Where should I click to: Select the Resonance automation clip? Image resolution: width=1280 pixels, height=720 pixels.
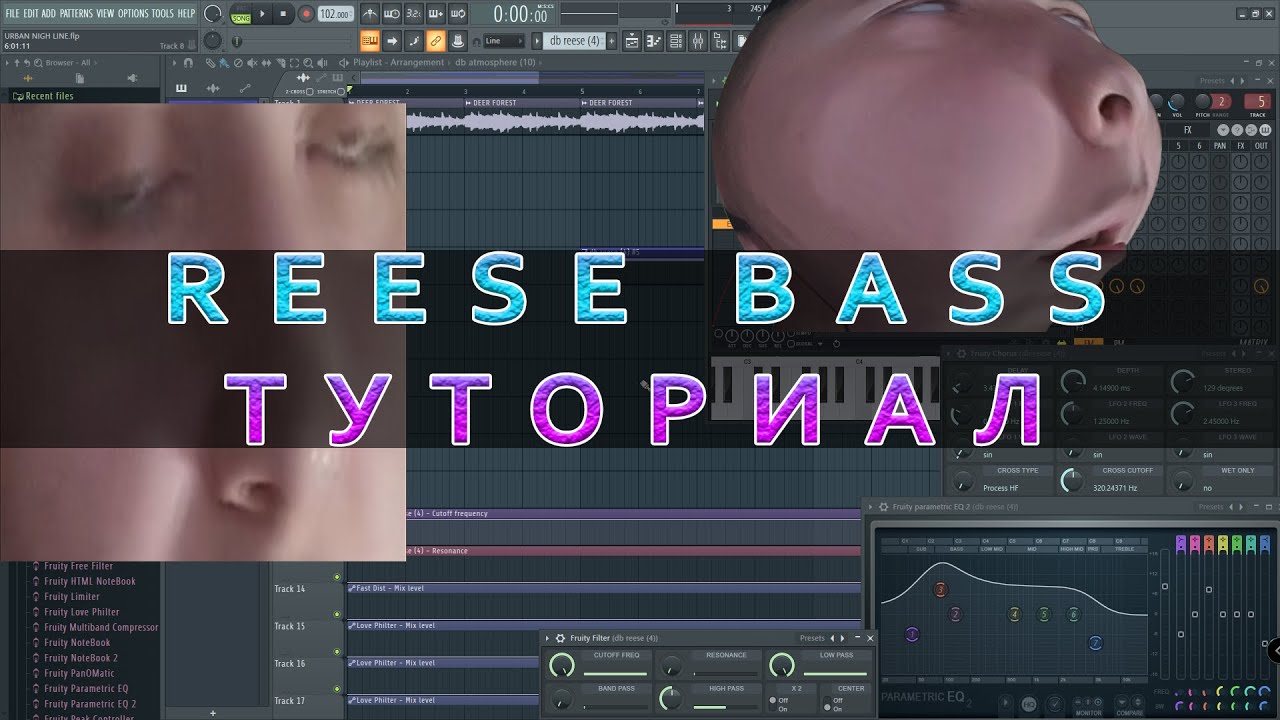633,551
